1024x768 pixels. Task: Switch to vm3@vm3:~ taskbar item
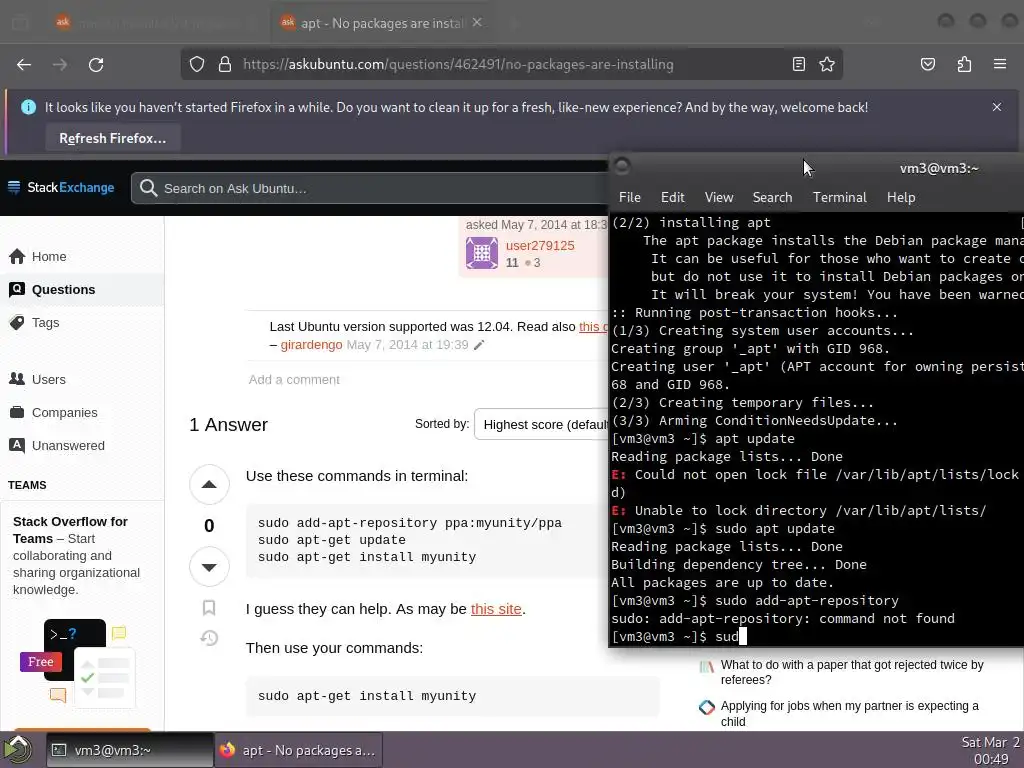pyautogui.click(x=129, y=750)
